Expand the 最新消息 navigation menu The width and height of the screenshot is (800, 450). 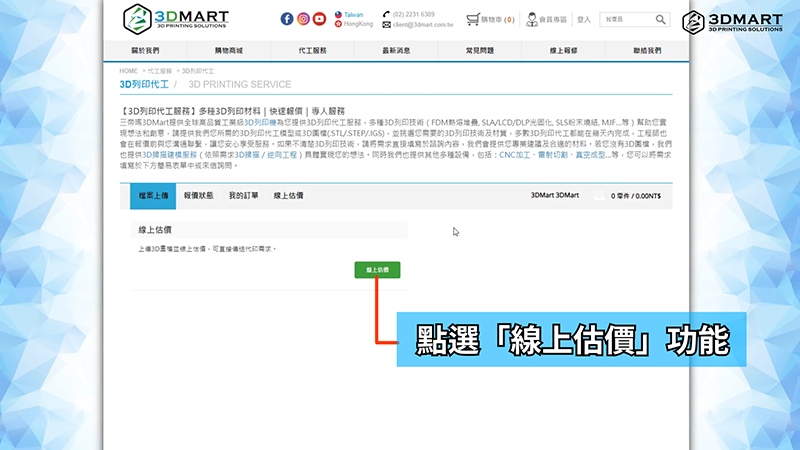(x=397, y=50)
